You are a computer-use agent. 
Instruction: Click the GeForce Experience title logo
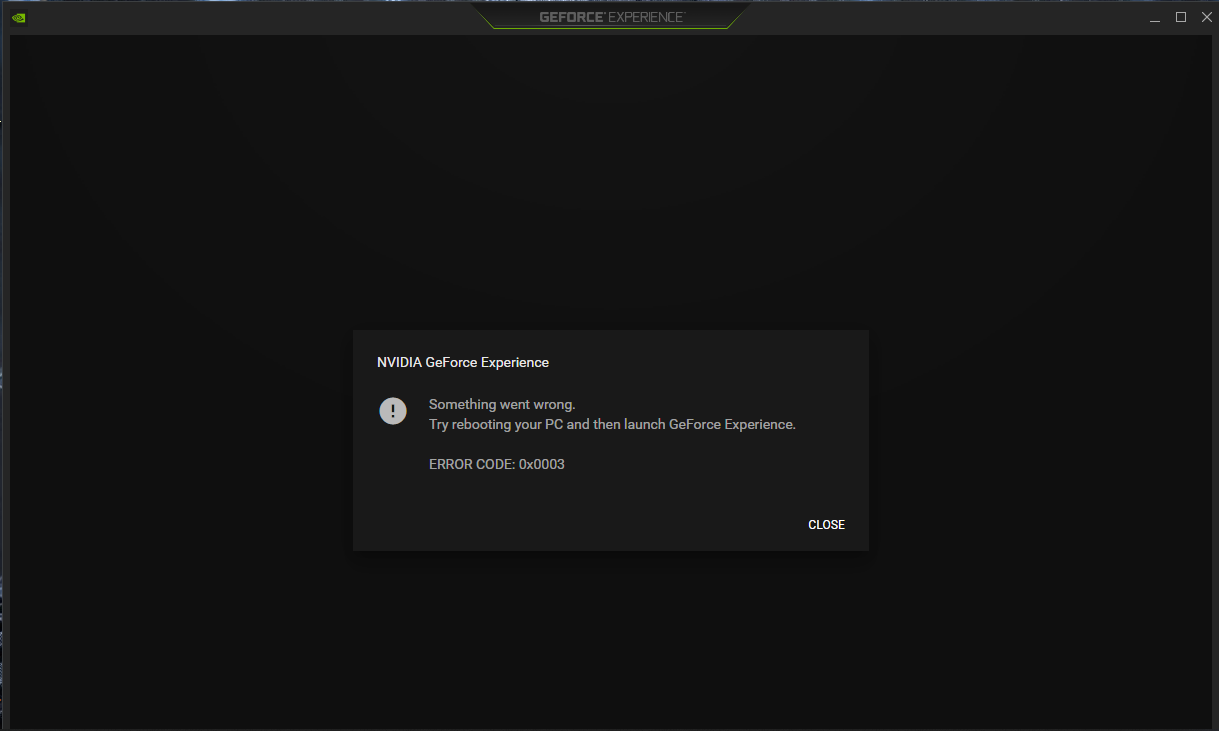611,17
